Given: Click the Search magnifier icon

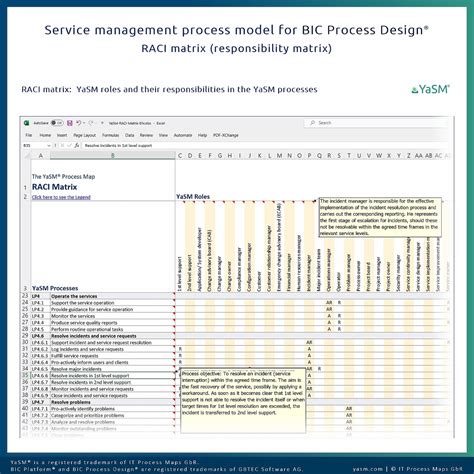Looking at the screenshot, I should click(x=312, y=123).
